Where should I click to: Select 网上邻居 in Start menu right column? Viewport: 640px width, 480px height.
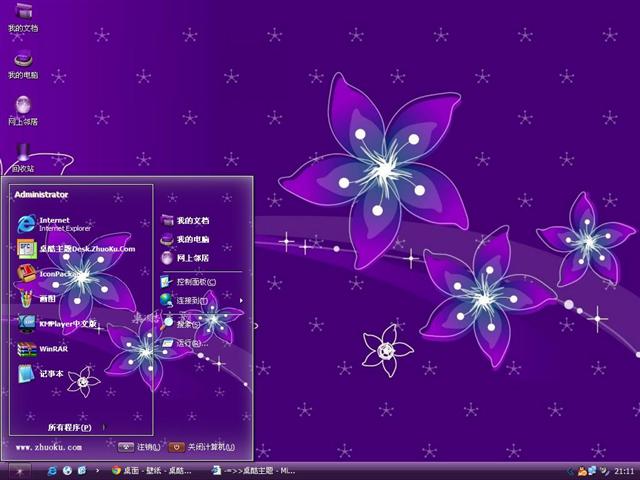click(185, 258)
